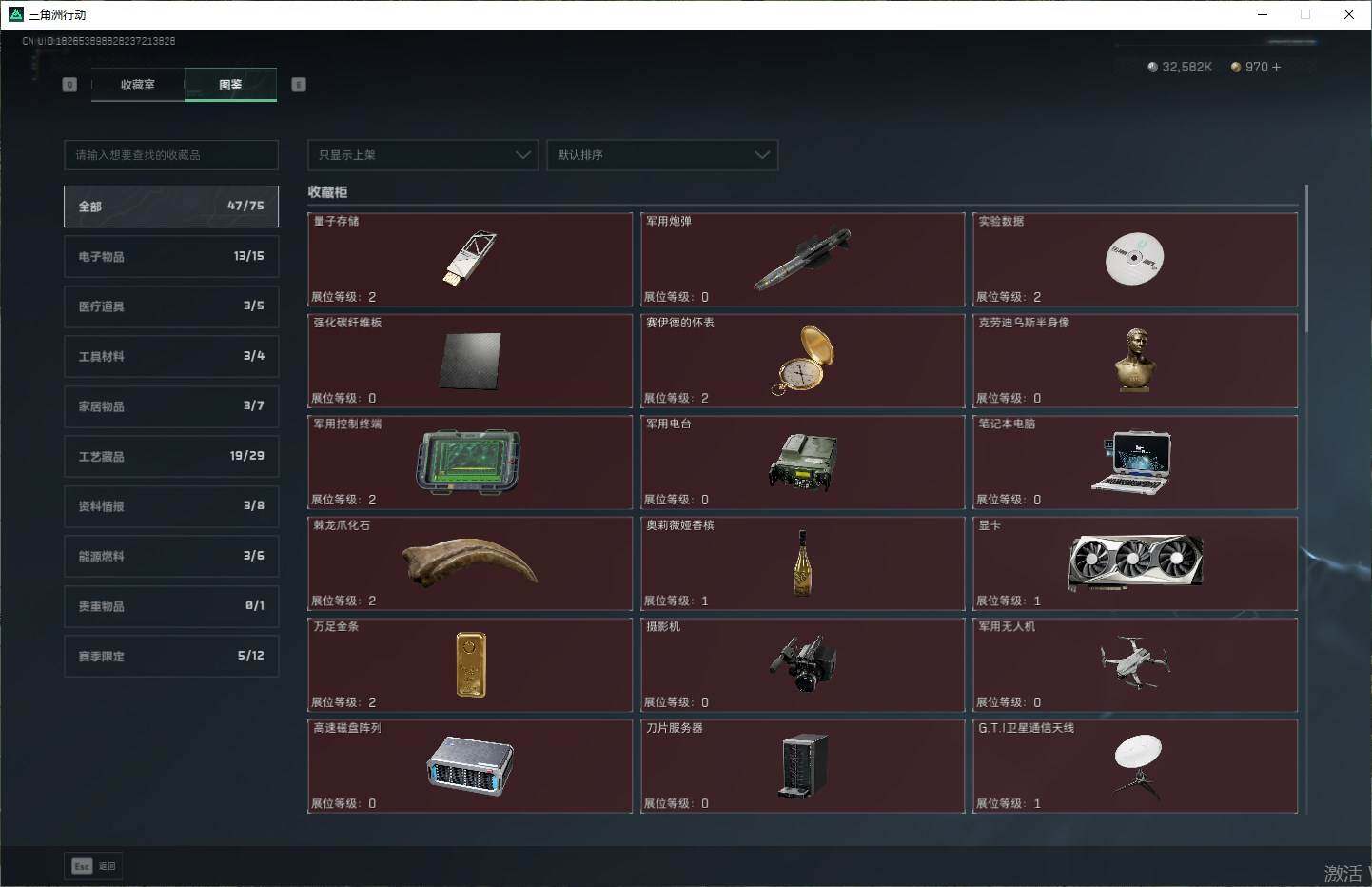Open the 工艺藏品 category
Viewport: 1372px width, 887px height.
(x=171, y=456)
